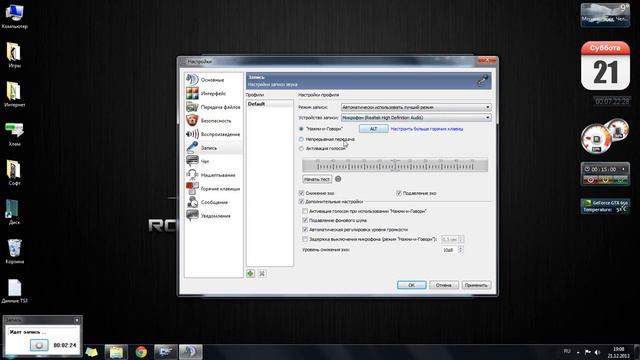Click the Начать тест button
The image size is (640, 360).
317,179
